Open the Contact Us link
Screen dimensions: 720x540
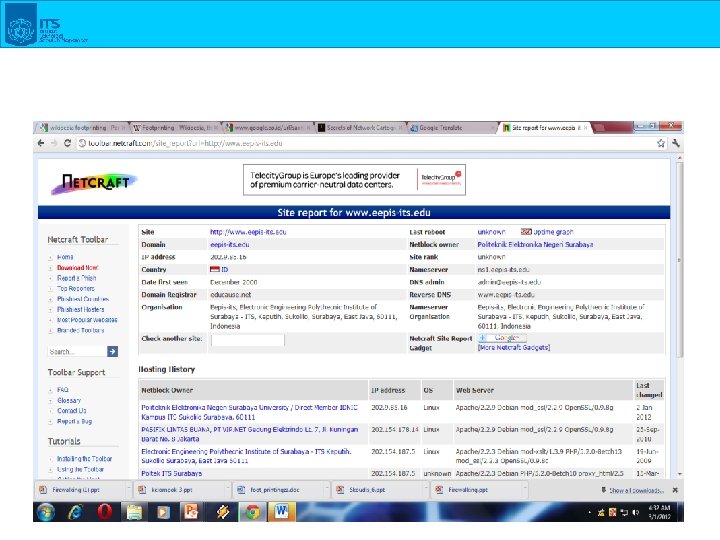point(72,411)
